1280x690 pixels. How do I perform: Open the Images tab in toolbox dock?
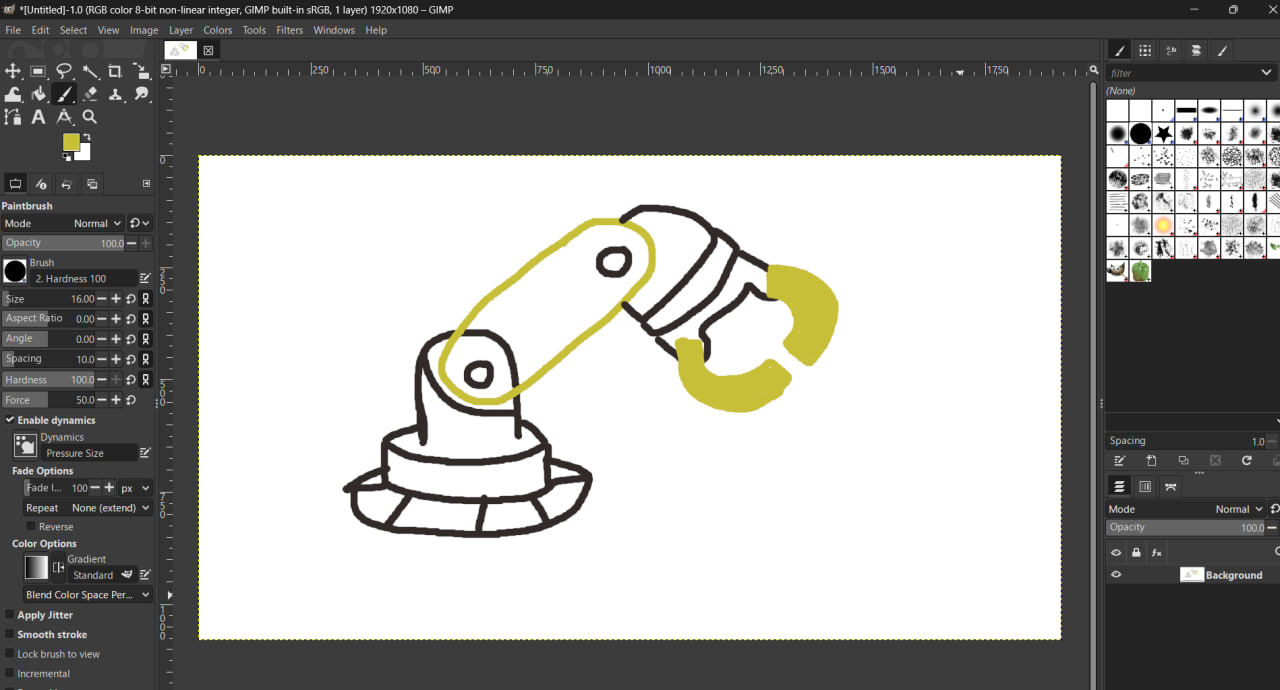92,184
